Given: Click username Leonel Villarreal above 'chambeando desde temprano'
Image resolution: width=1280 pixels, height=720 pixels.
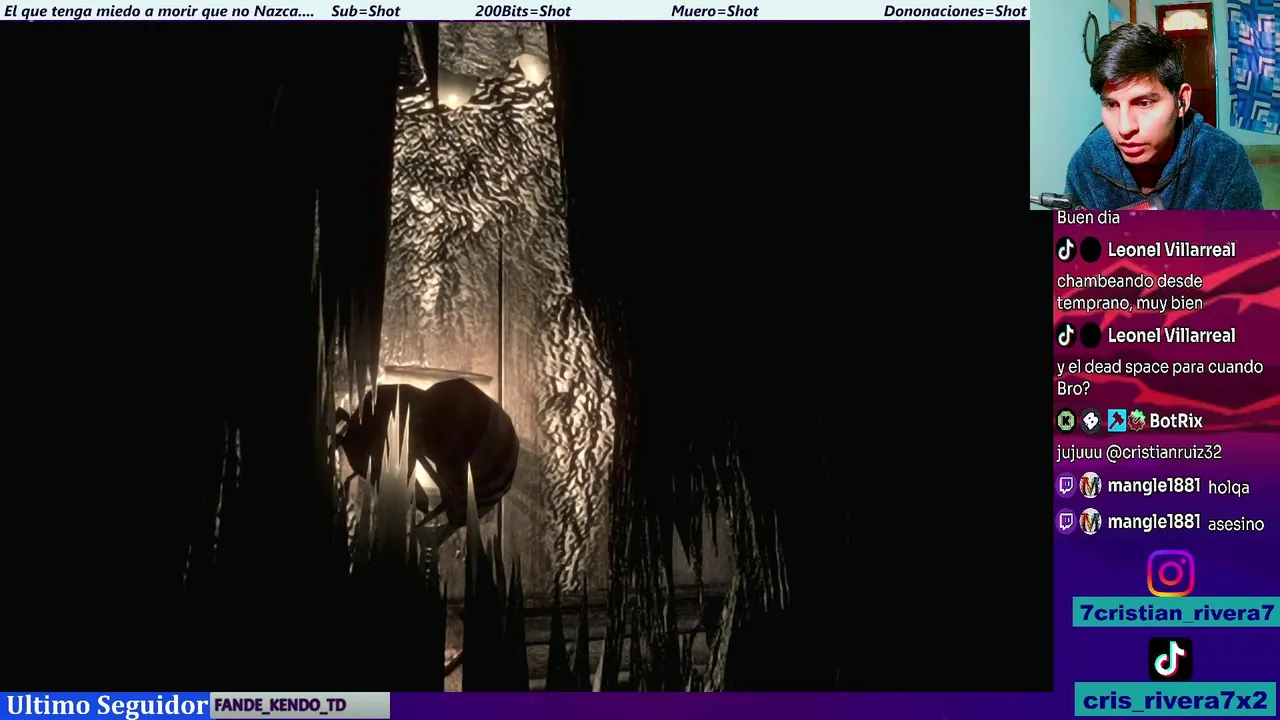Looking at the screenshot, I should (x=1171, y=250).
